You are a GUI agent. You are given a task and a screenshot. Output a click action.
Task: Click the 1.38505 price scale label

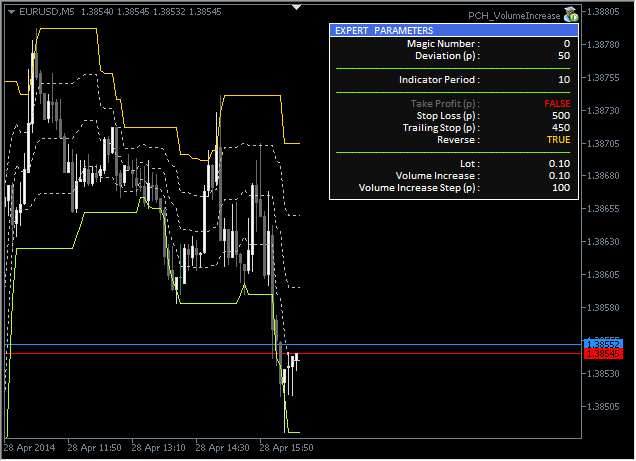pos(603,406)
